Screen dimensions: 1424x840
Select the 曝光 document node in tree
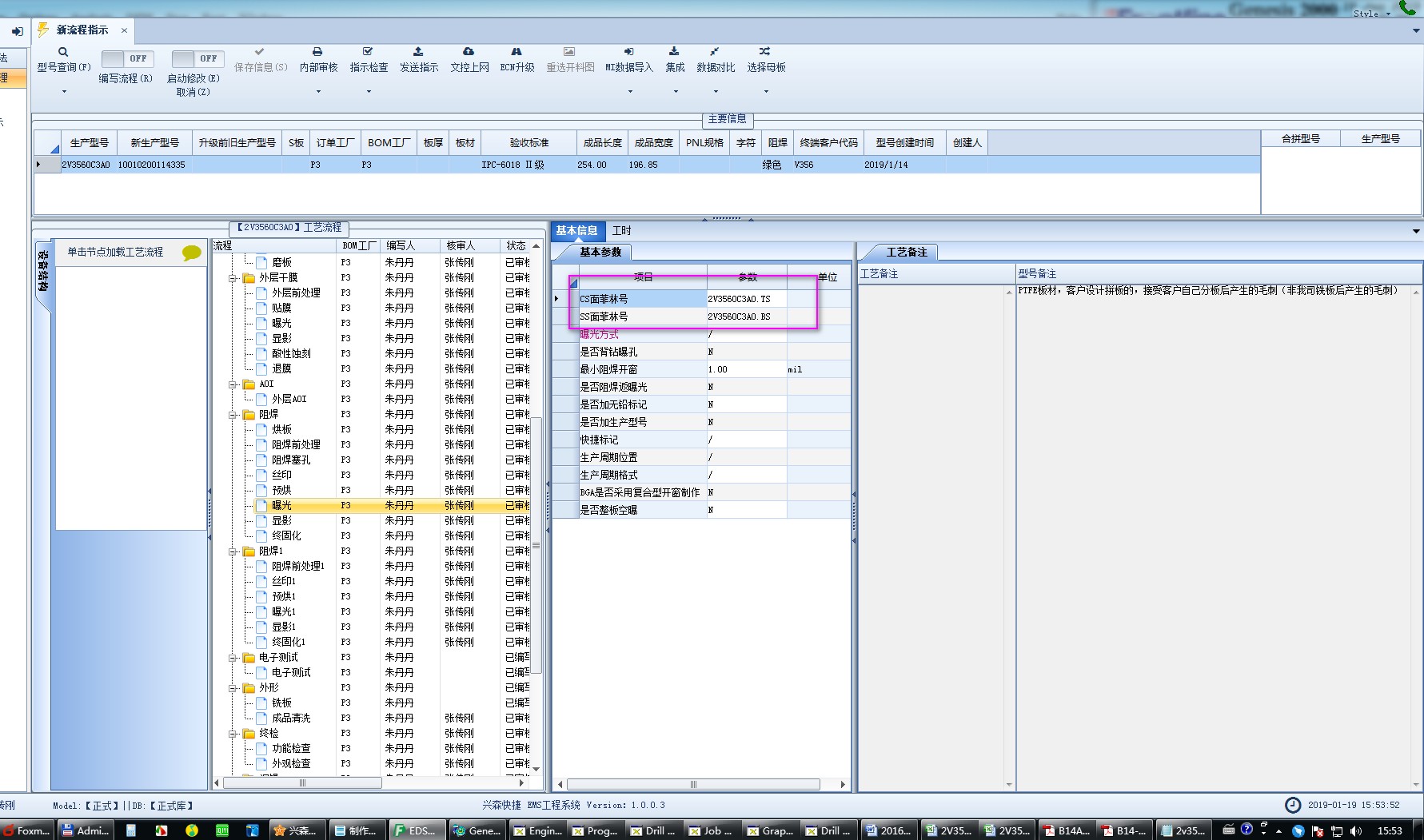[281, 505]
